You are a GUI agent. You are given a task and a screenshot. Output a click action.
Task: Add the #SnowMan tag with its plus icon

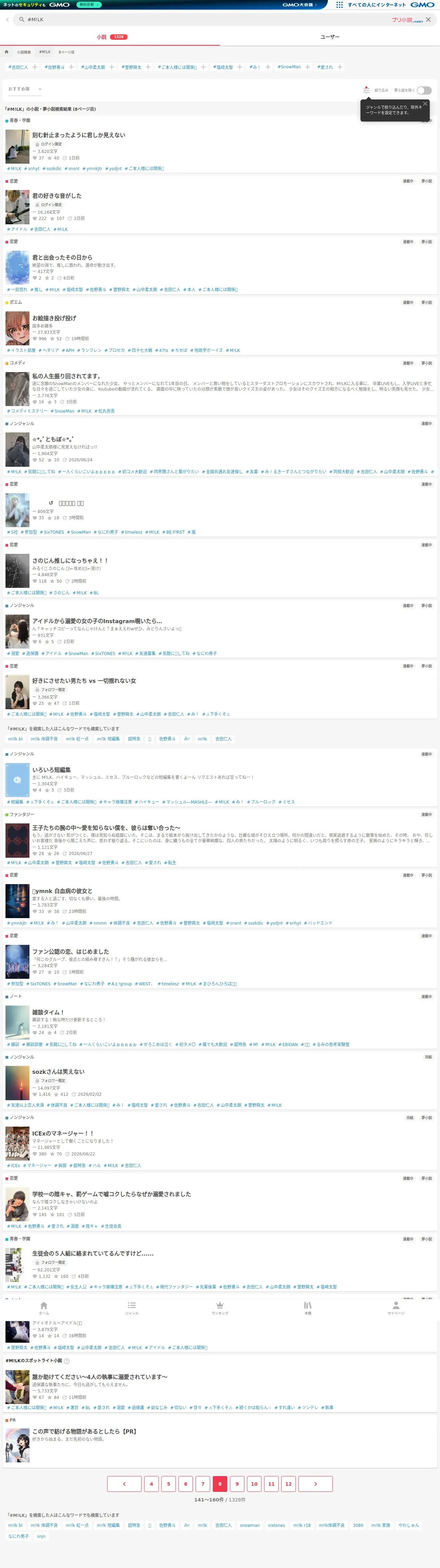pos(307,67)
